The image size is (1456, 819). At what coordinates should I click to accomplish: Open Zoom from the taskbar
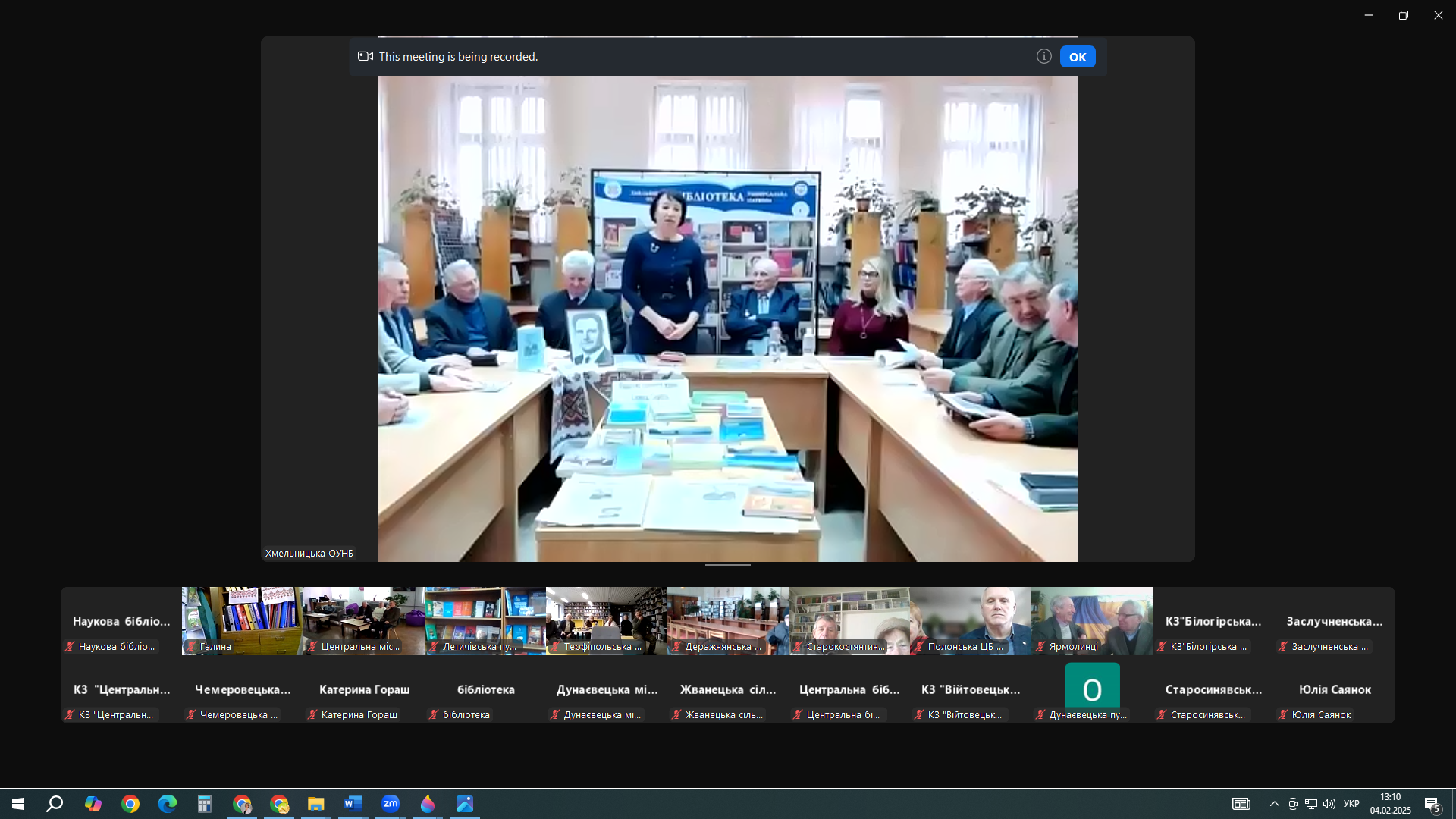[x=391, y=804]
